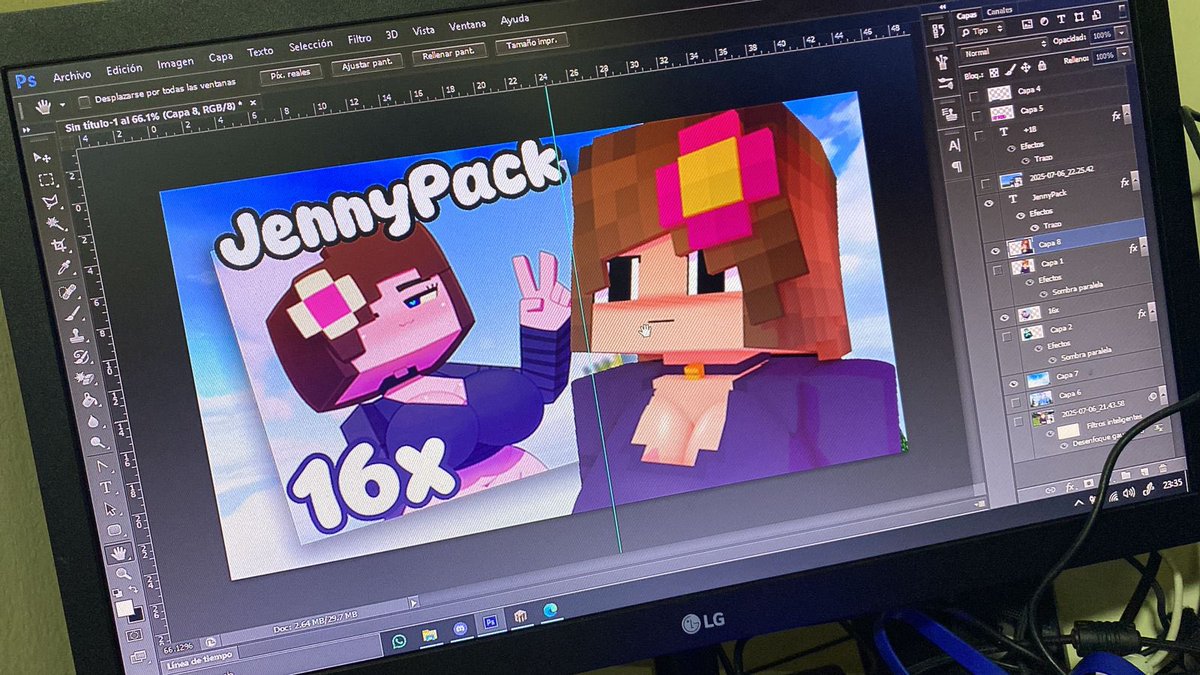The image size is (1200, 675).
Task: Open the Opacidad percentage dropdown
Action: (x=1119, y=35)
